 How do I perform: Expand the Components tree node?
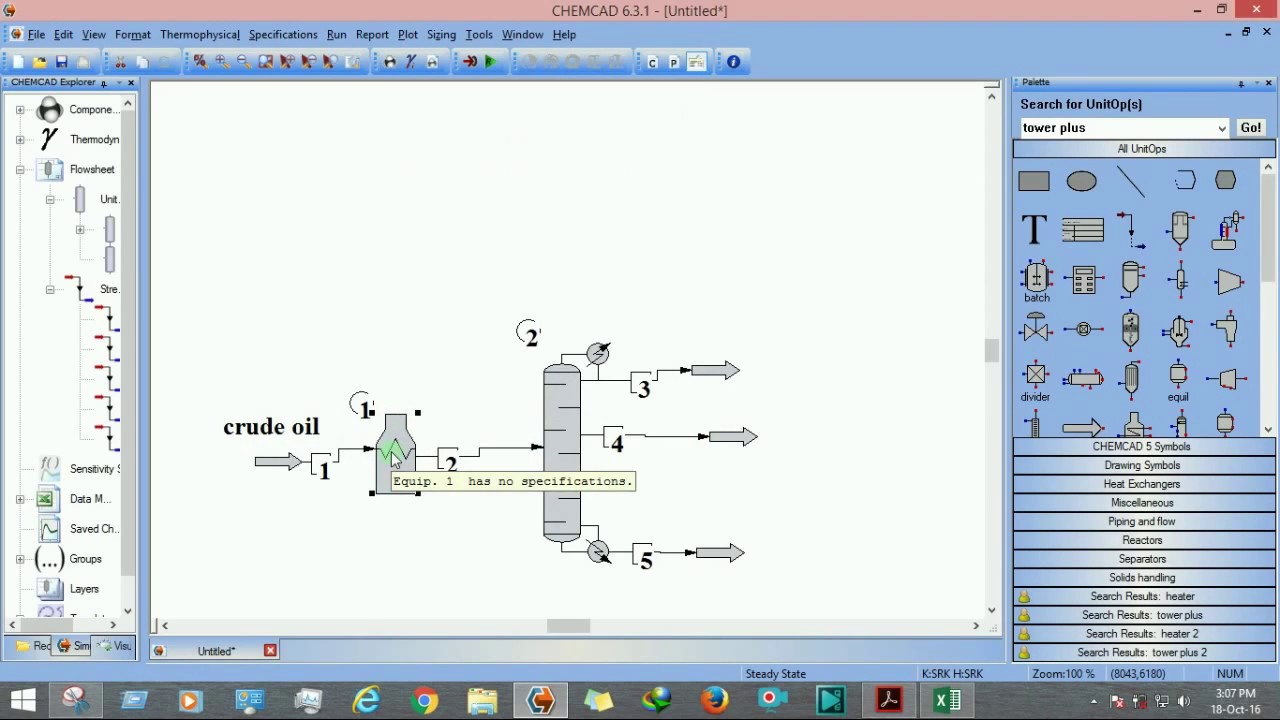[x=20, y=110]
